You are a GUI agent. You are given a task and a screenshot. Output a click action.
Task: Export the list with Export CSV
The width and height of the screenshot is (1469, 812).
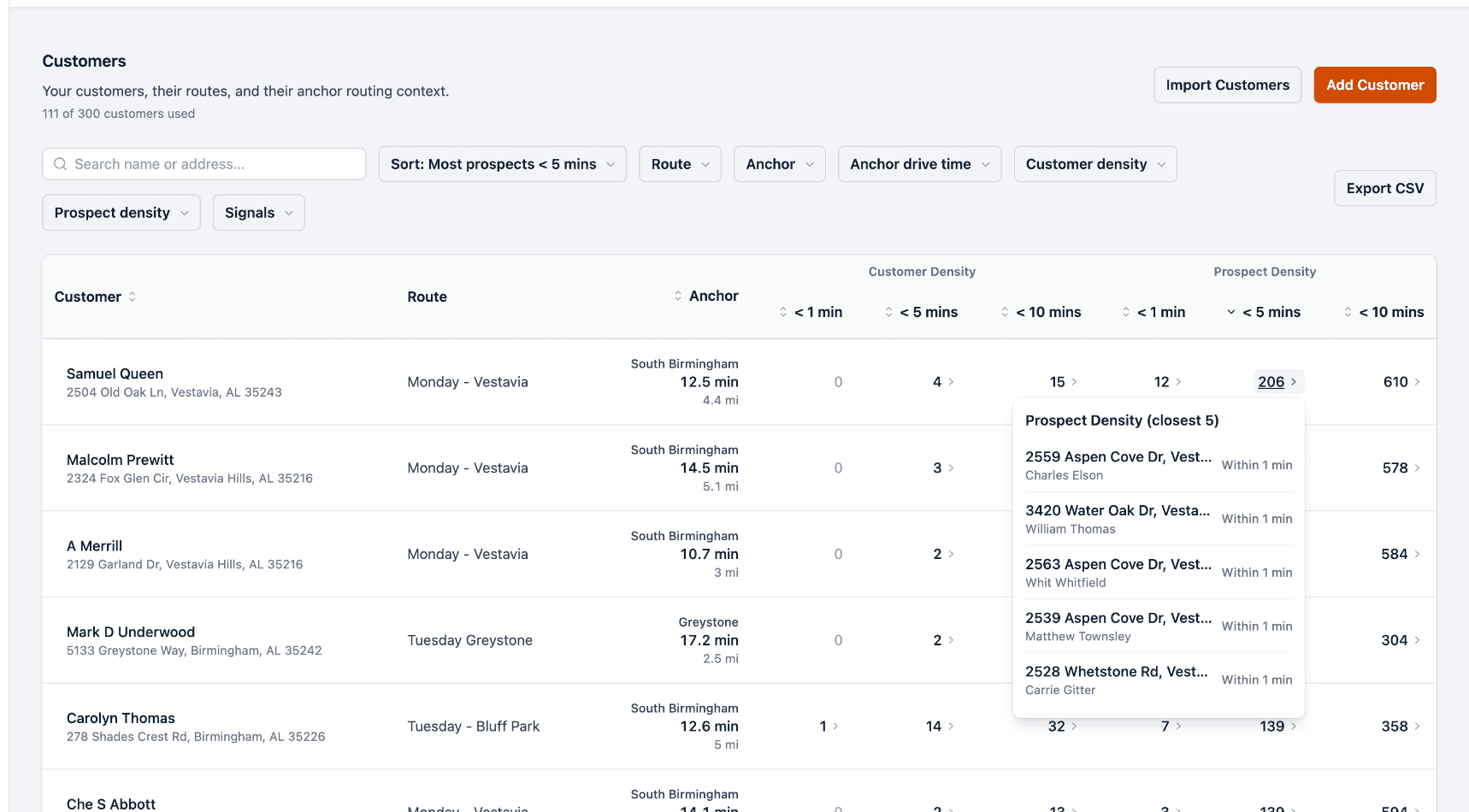click(x=1385, y=188)
